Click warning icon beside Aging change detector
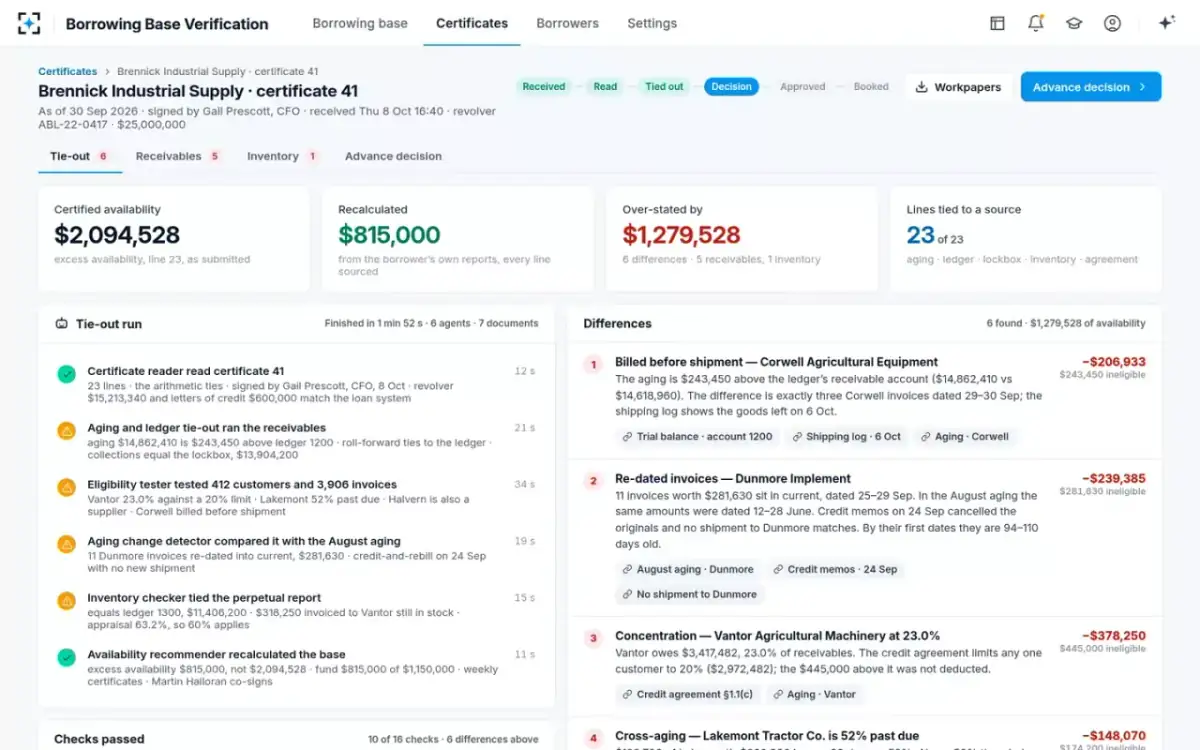 click(66, 545)
